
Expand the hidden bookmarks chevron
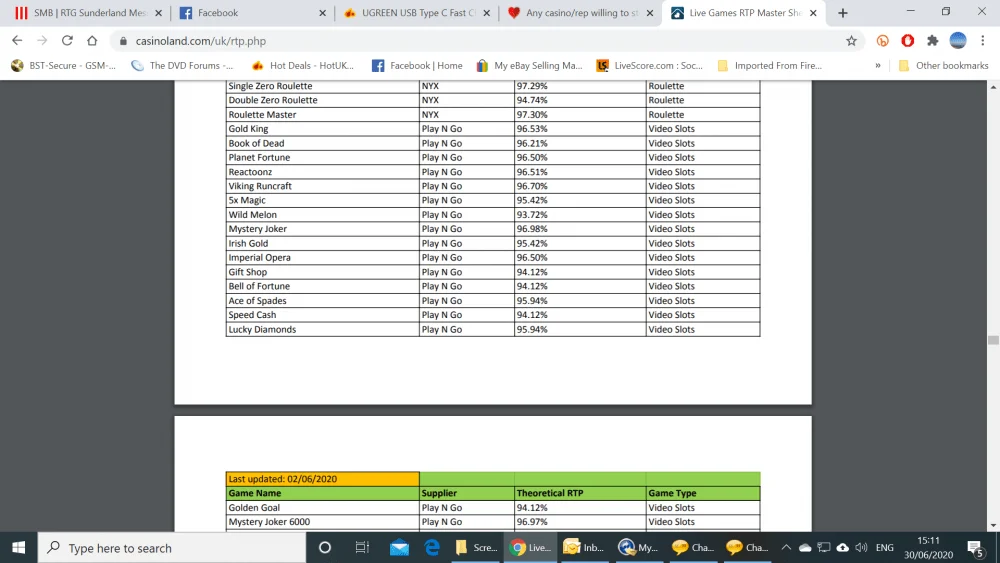click(x=878, y=66)
